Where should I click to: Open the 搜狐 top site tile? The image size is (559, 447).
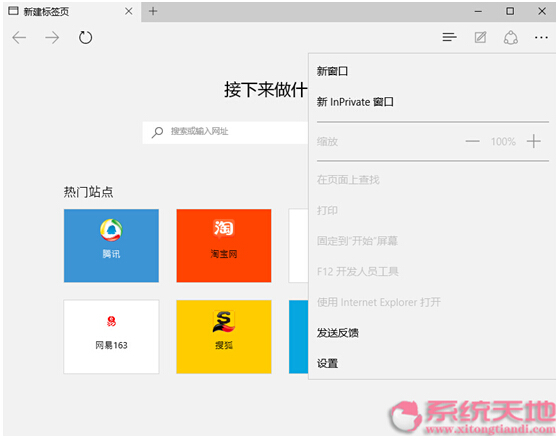pyautogui.click(x=224, y=336)
